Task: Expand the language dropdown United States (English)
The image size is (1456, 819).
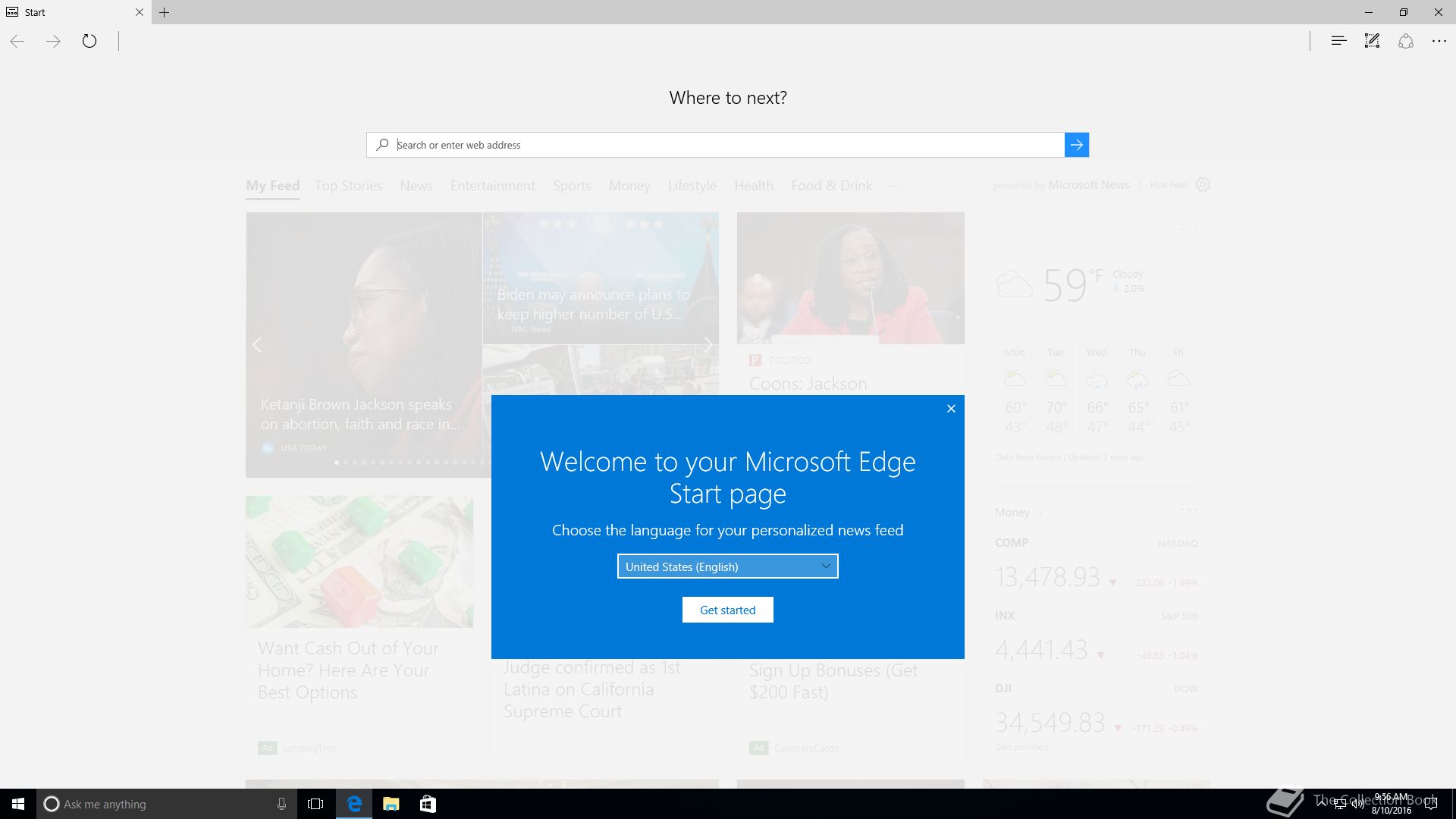Action: (x=728, y=566)
